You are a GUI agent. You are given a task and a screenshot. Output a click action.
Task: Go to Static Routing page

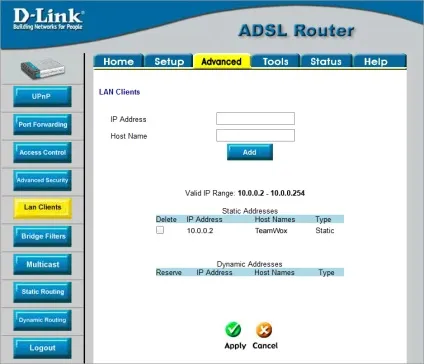tap(42, 292)
